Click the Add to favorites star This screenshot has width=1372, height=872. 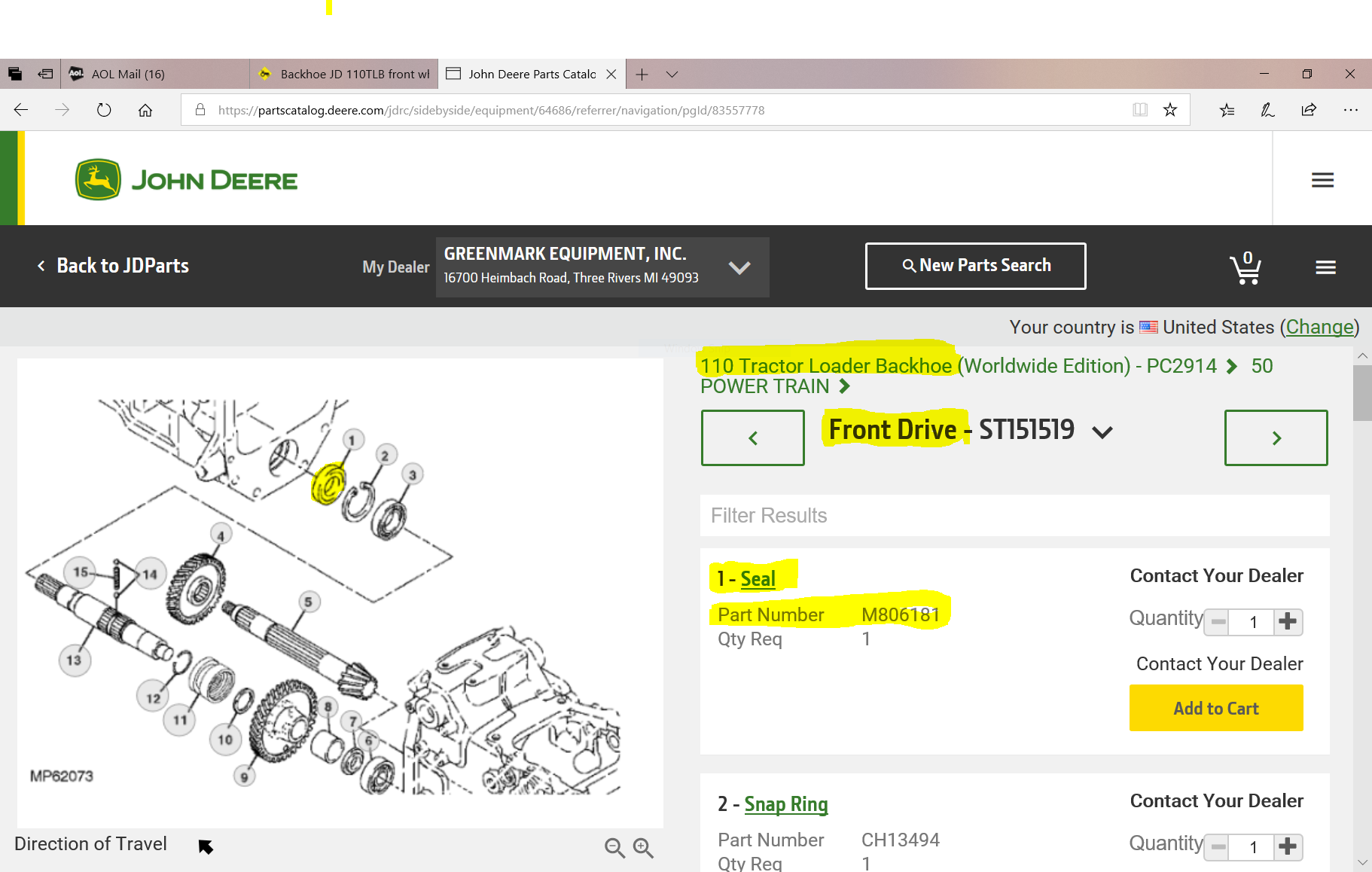pos(1170,110)
